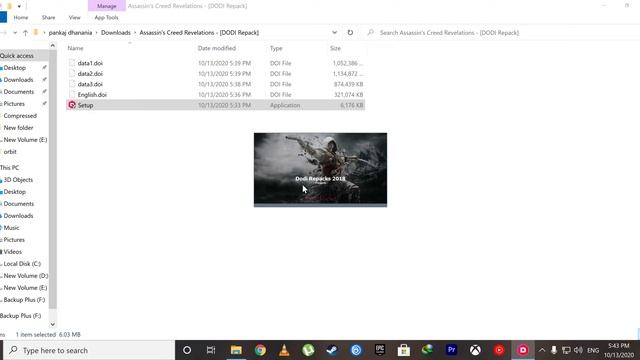Open YouTube Music taskbar icon
Image resolution: width=640 pixels, height=360 pixels.
pos(499,350)
